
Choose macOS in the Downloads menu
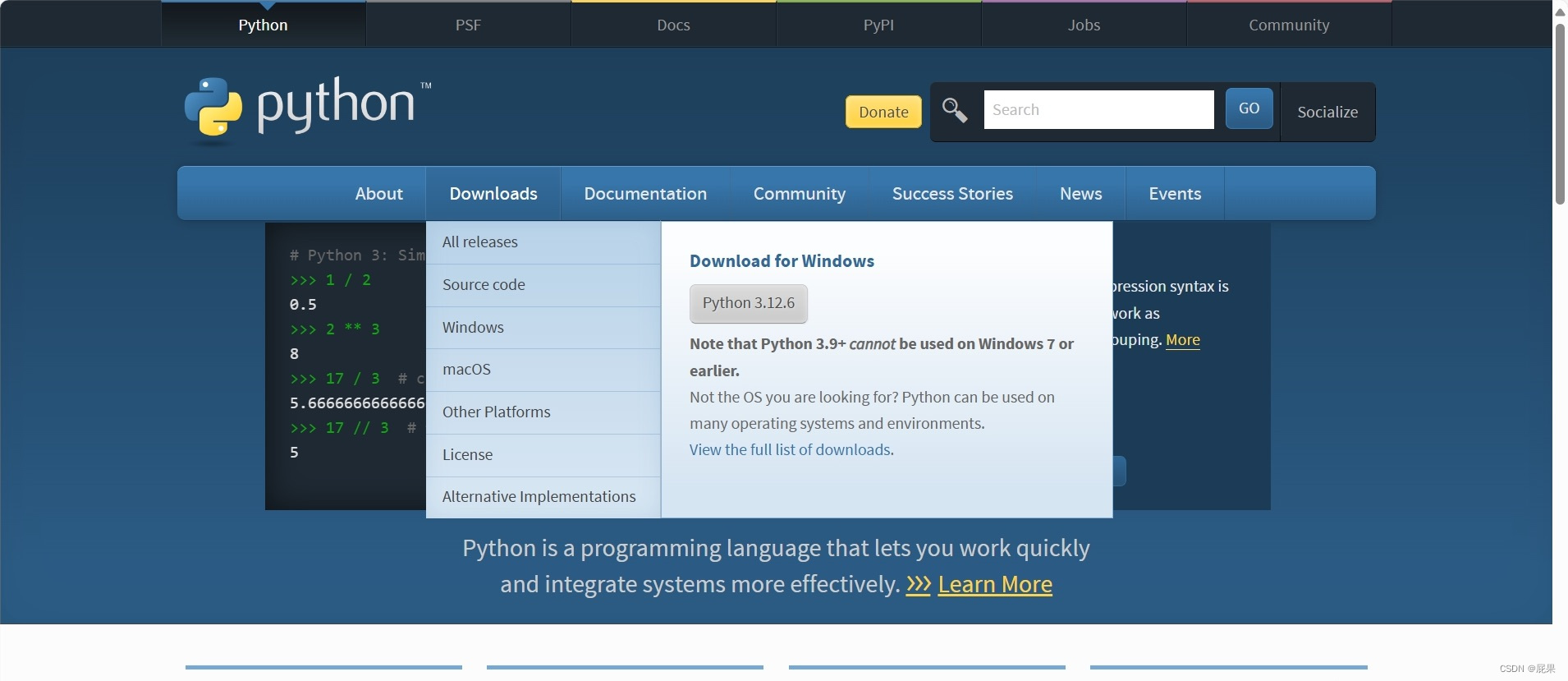543,370
